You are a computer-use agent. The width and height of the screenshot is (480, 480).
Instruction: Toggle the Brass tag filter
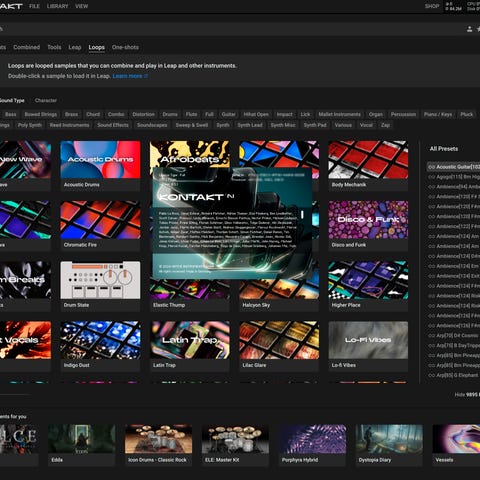coord(71,114)
